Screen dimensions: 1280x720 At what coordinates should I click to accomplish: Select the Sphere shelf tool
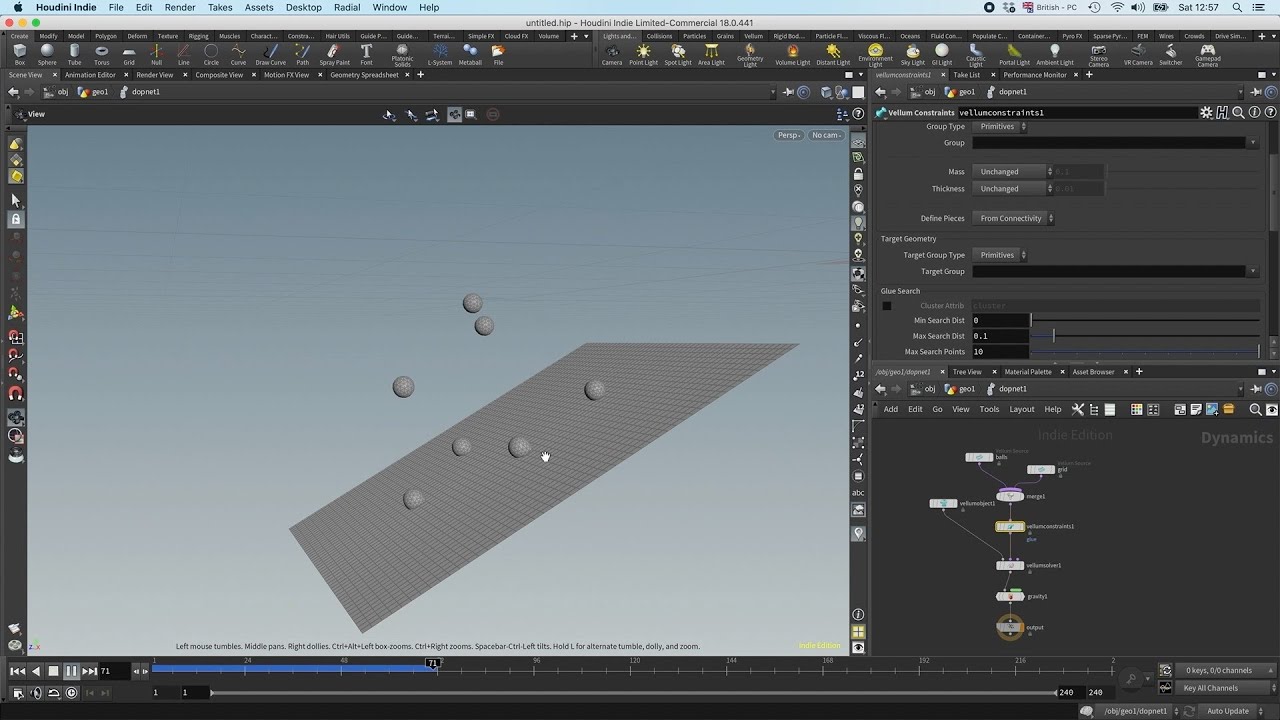[x=47, y=54]
